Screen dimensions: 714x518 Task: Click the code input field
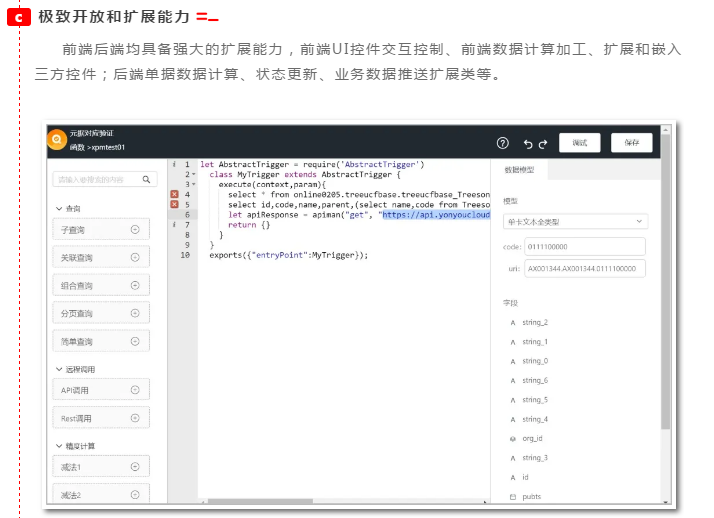(585, 246)
